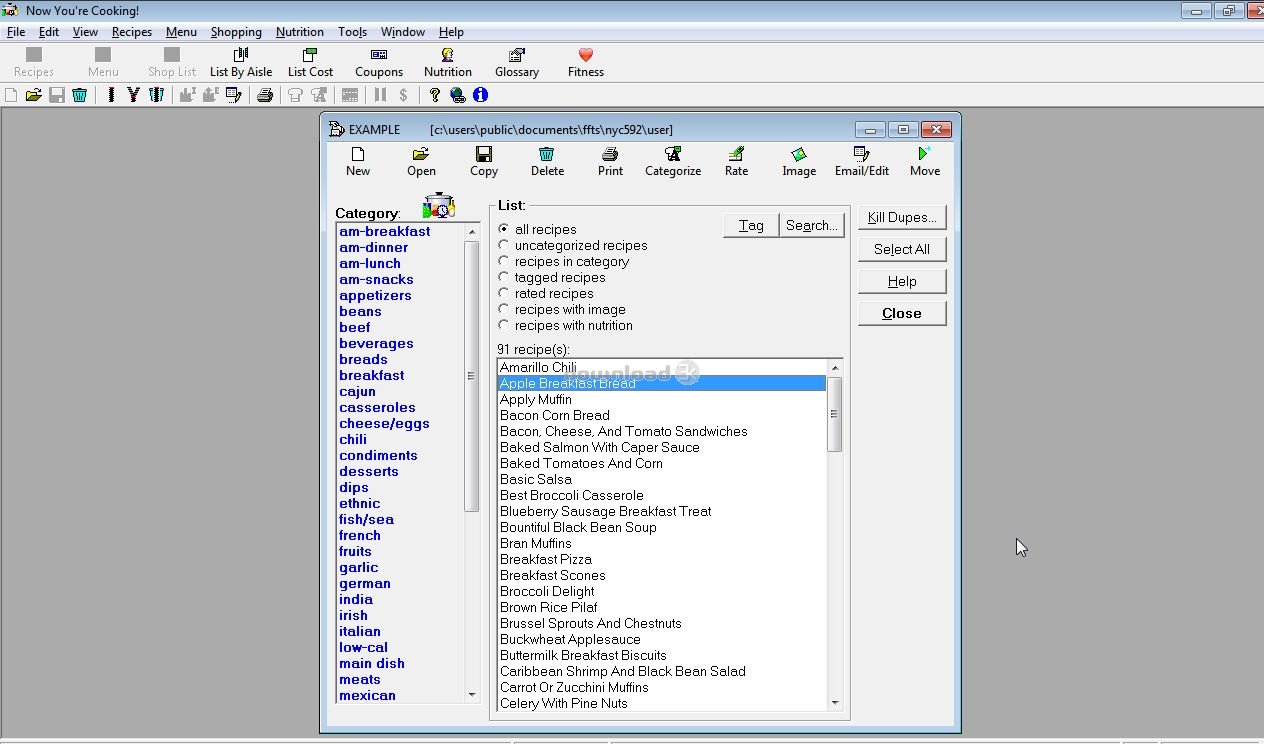This screenshot has width=1264, height=744.
Task: Select the "all recipes" radio button
Action: point(504,229)
